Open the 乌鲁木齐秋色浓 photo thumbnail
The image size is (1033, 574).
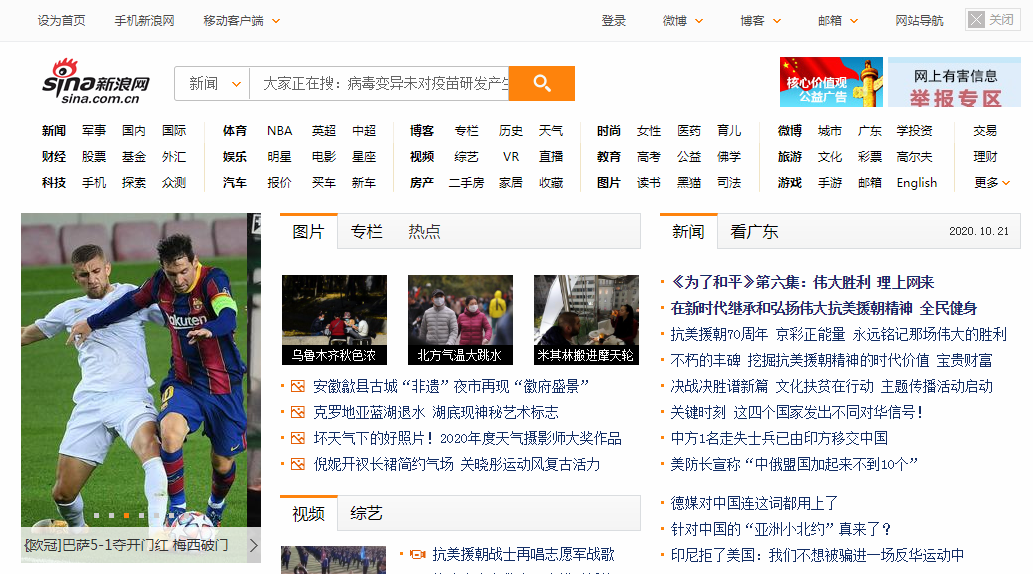pyautogui.click(x=334, y=320)
